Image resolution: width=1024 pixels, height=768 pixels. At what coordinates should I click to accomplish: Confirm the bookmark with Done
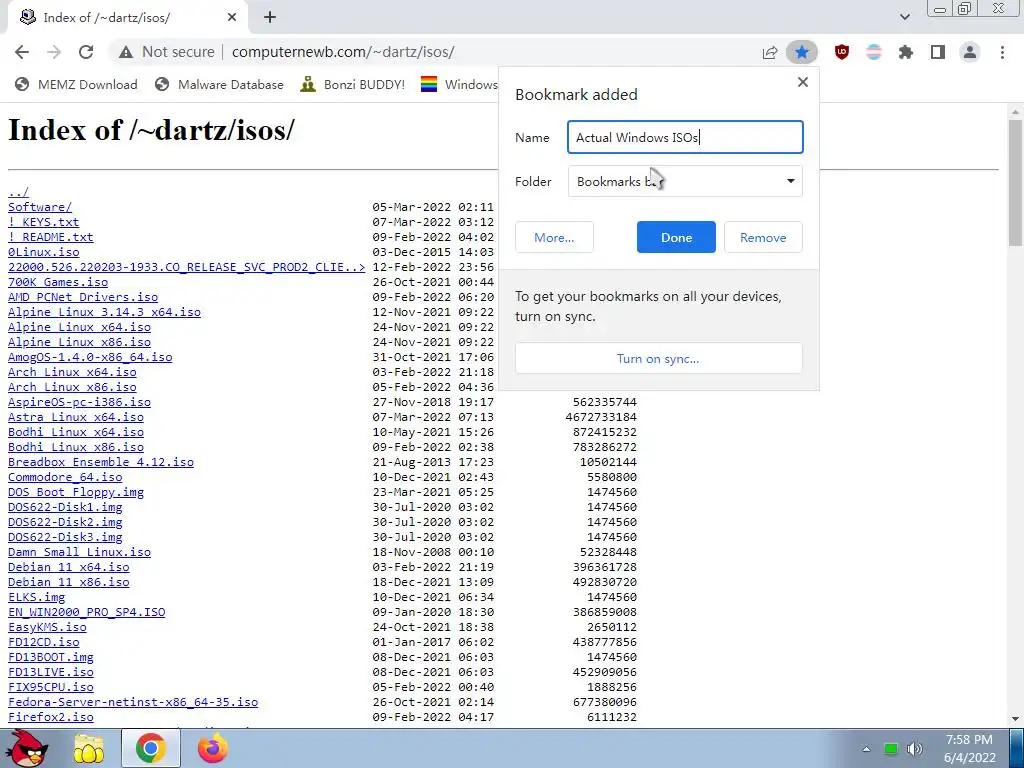tap(676, 237)
